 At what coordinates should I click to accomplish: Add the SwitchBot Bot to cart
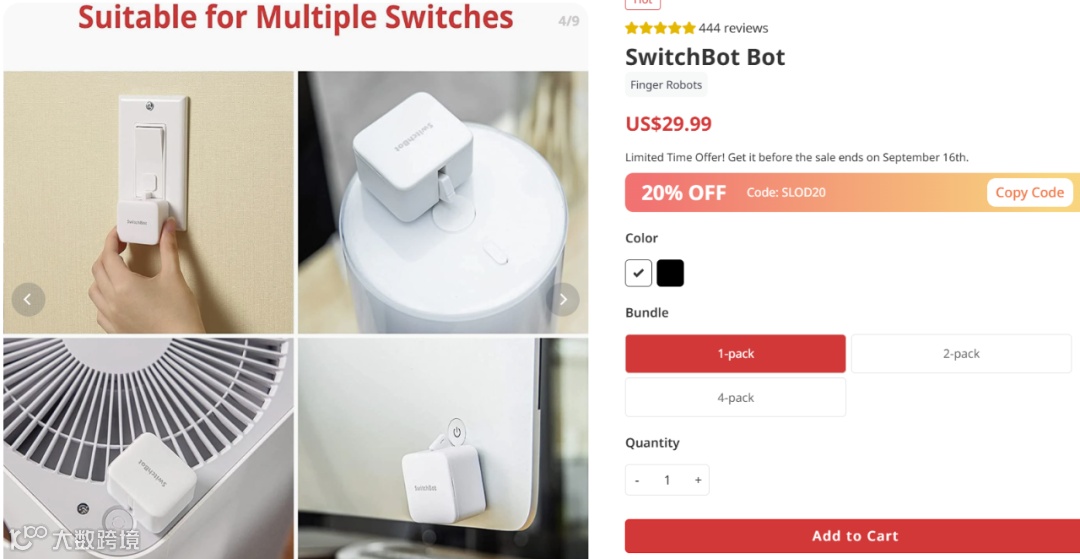click(853, 536)
